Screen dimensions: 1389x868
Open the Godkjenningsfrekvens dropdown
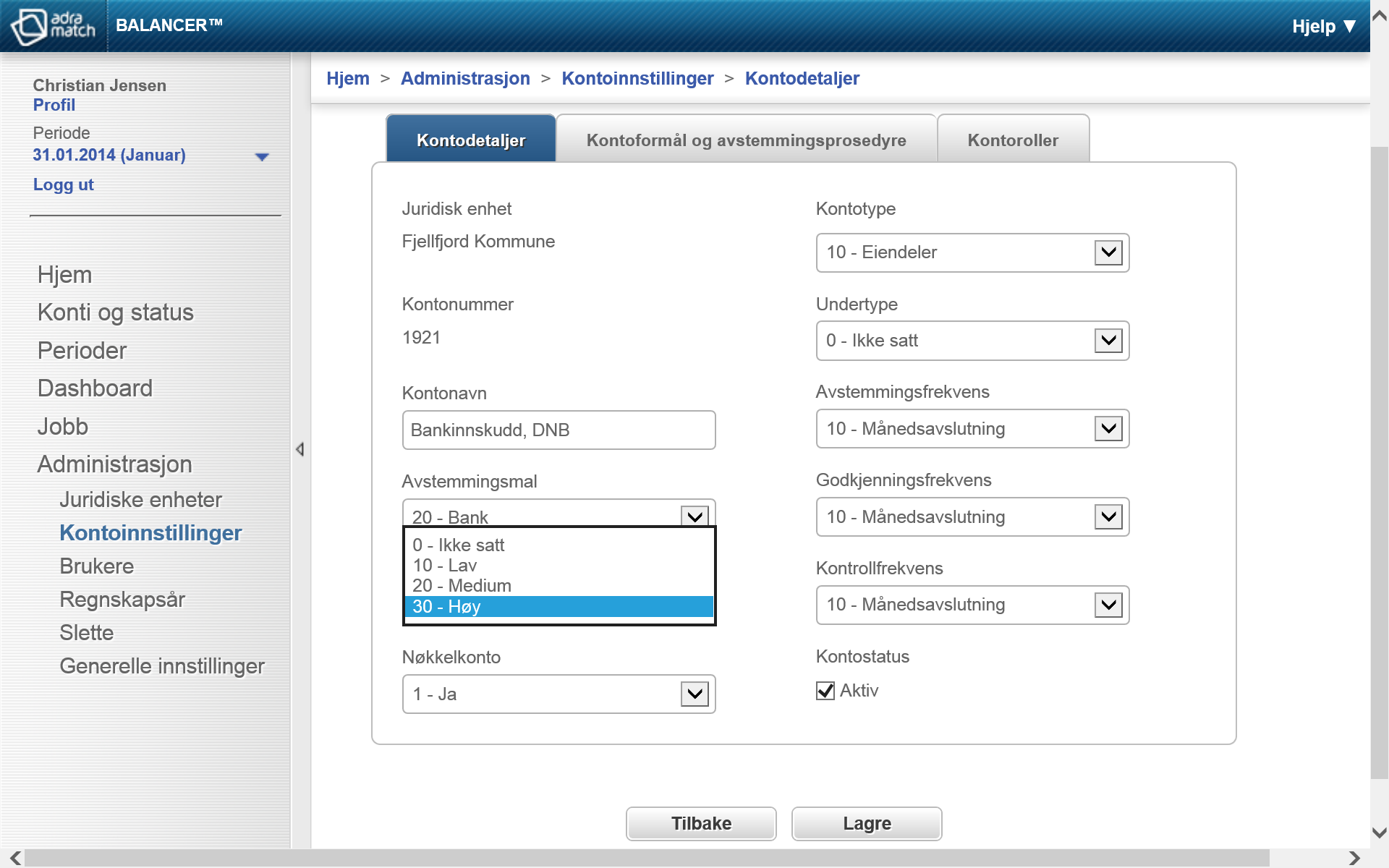point(972,517)
